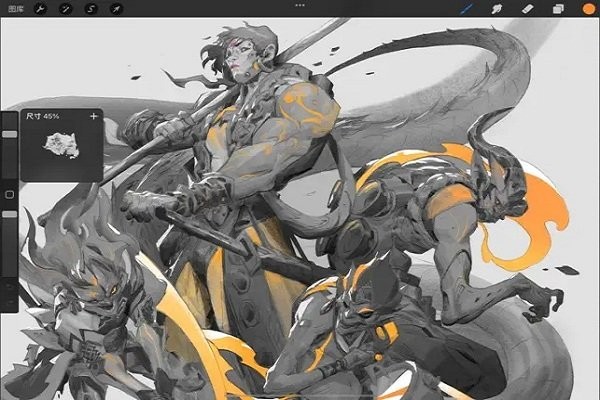Tap the Redo arrow on sidebar
Screen dimensions: 600x400
coord(9,302)
